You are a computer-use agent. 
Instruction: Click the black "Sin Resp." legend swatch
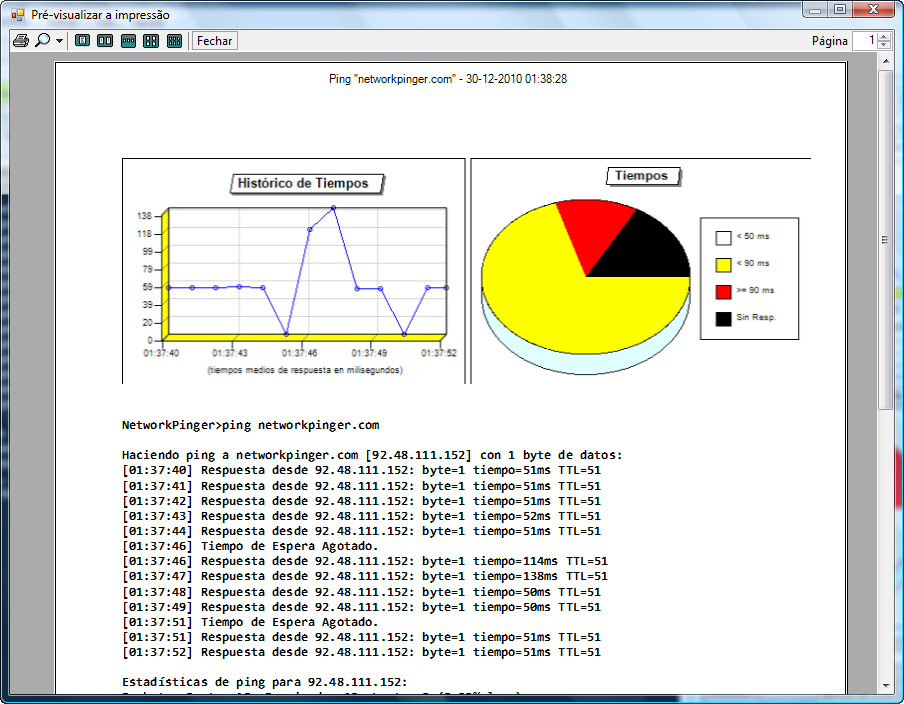tap(724, 319)
